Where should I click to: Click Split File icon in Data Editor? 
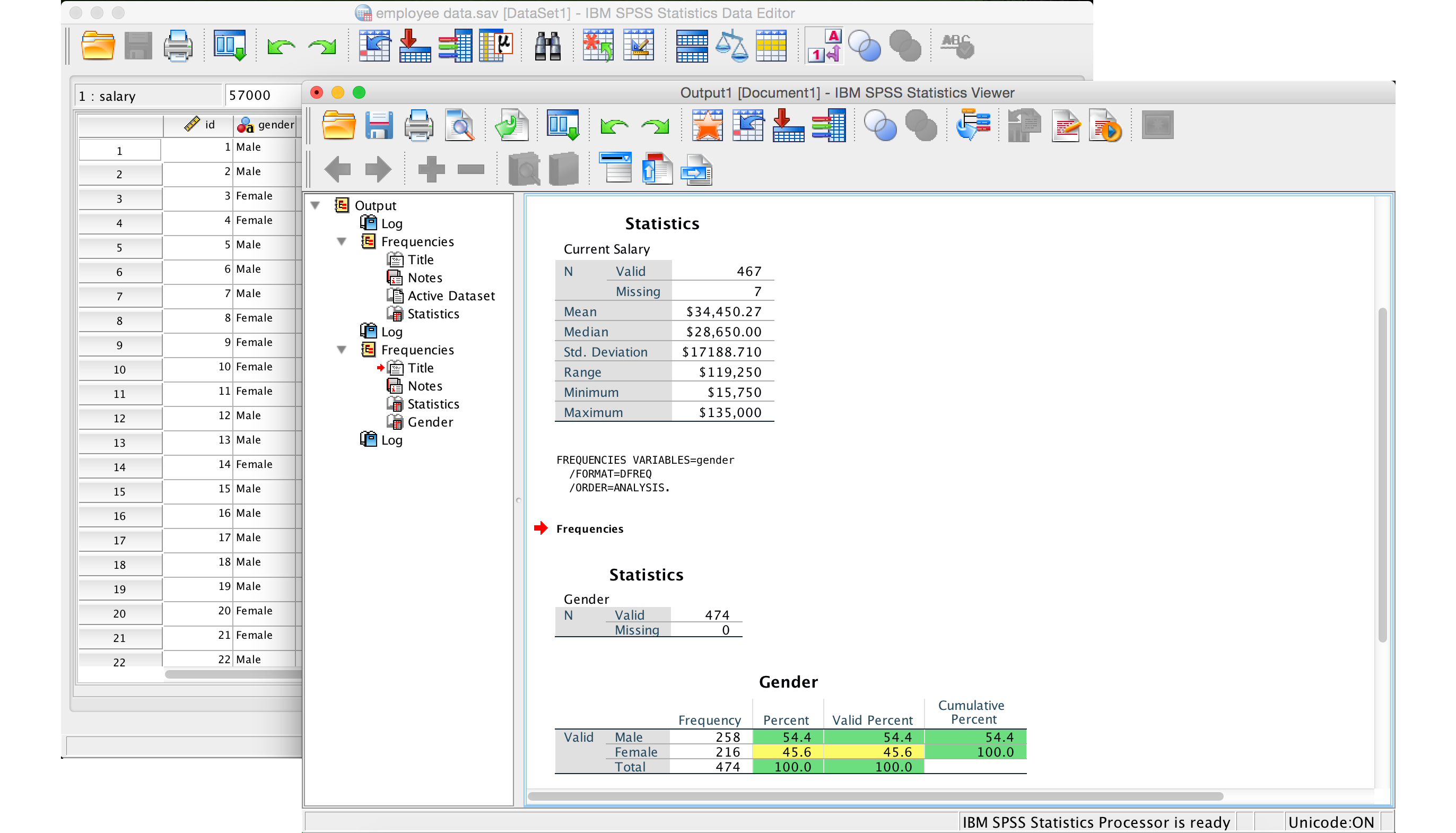point(692,46)
